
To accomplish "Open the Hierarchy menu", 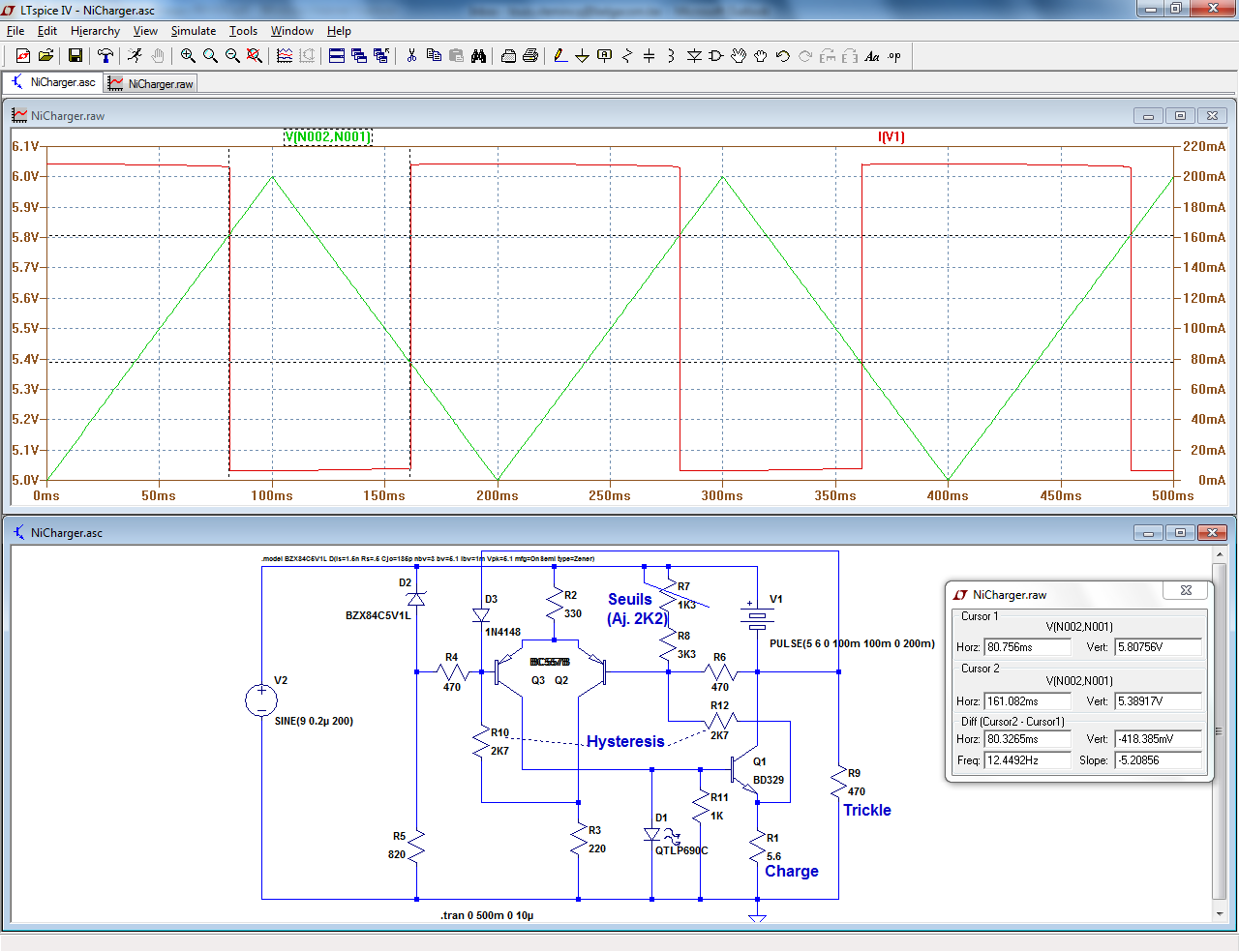I will pyautogui.click(x=95, y=31).
